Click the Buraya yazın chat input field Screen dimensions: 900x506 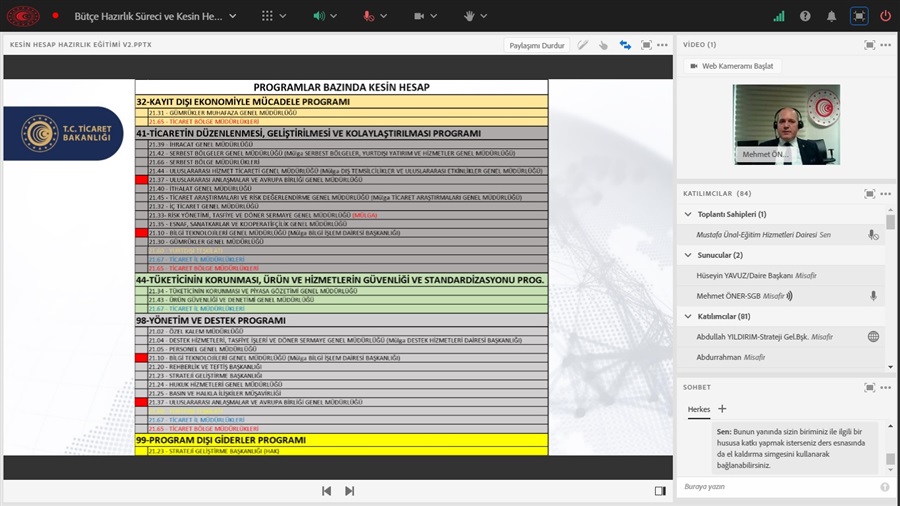(x=778, y=486)
